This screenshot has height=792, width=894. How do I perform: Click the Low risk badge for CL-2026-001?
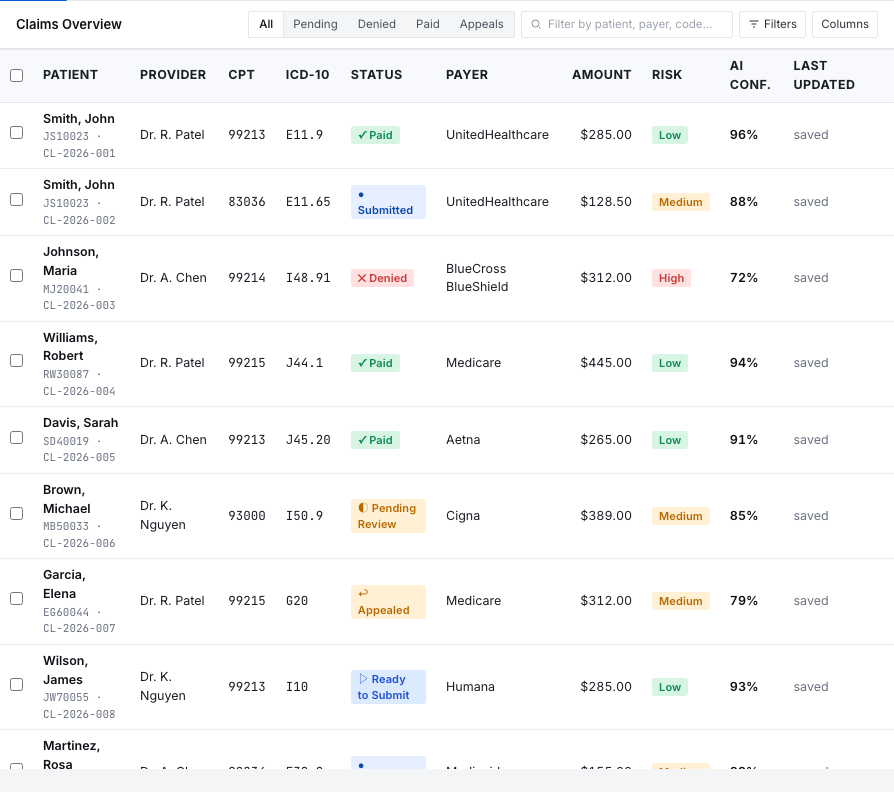[x=670, y=135]
